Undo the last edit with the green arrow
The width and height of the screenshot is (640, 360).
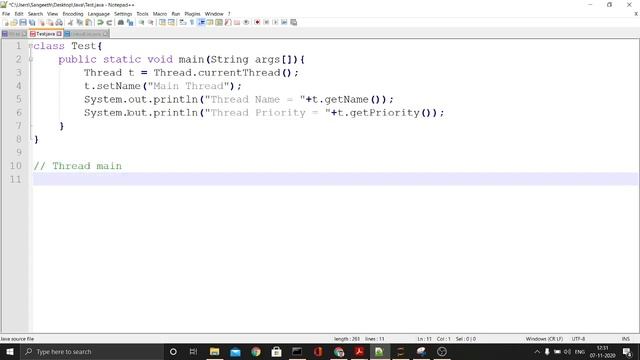tap(100, 22)
